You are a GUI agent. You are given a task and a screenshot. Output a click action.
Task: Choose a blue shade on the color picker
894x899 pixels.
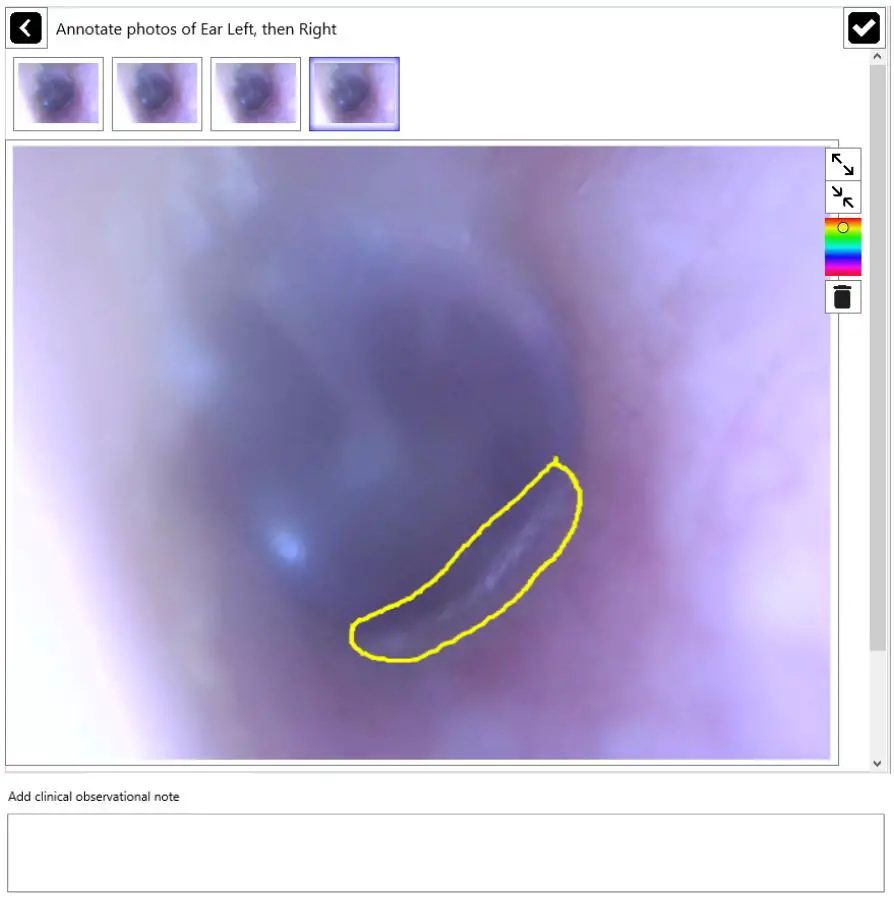tap(843, 256)
